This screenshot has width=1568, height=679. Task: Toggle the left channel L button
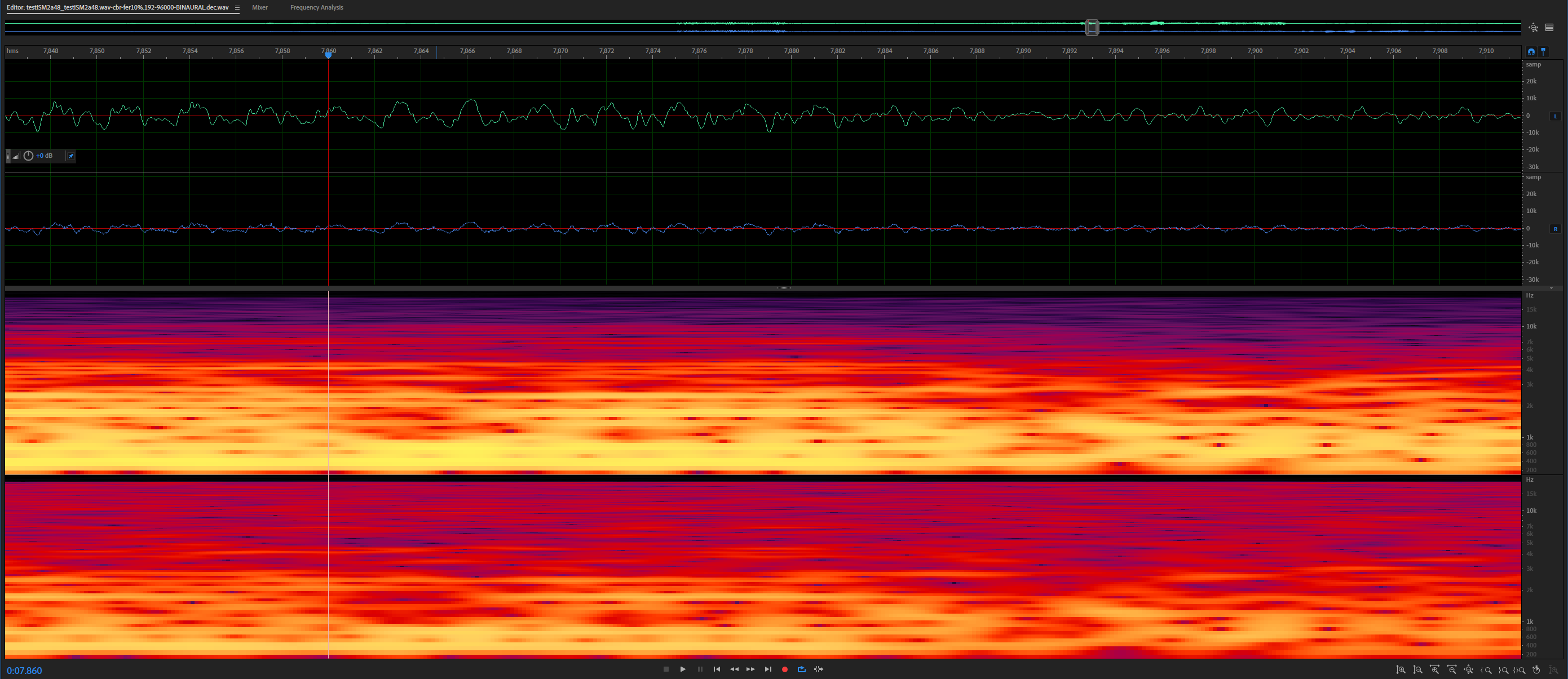point(1556,116)
